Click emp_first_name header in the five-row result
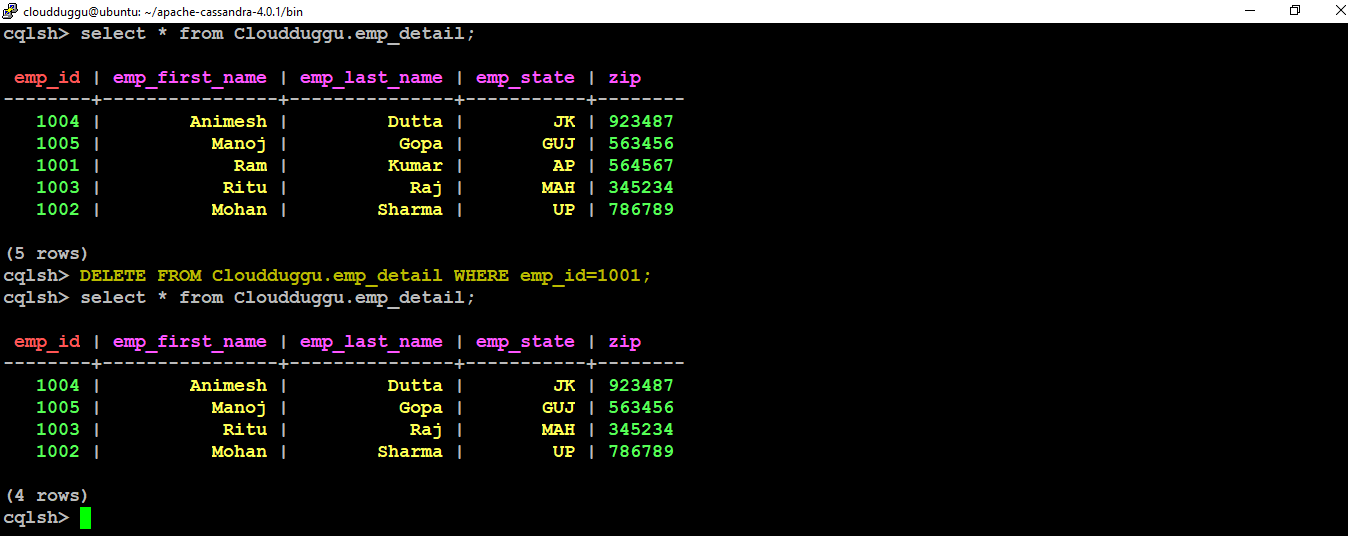 coord(190,78)
